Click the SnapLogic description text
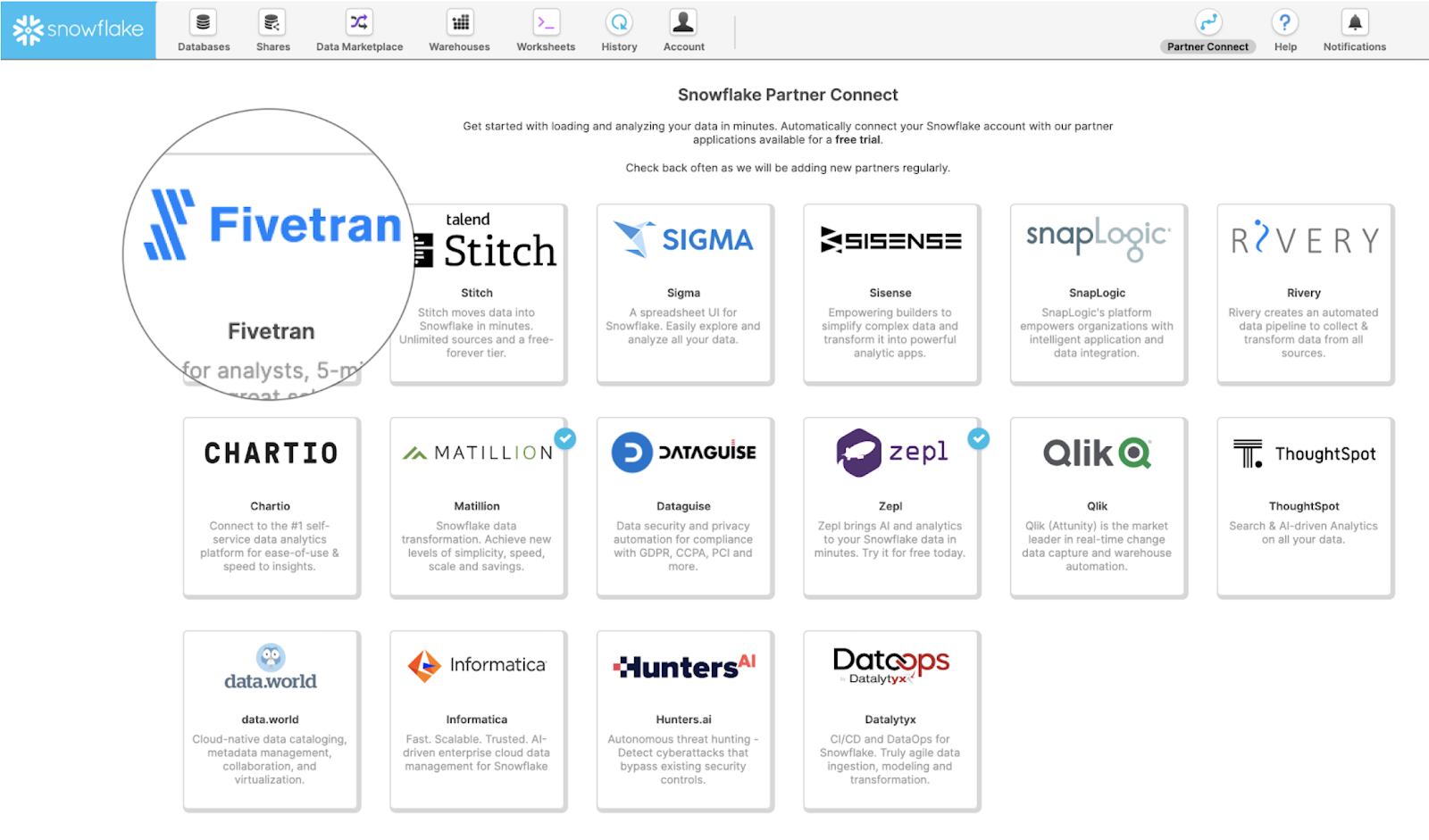 click(x=1097, y=333)
